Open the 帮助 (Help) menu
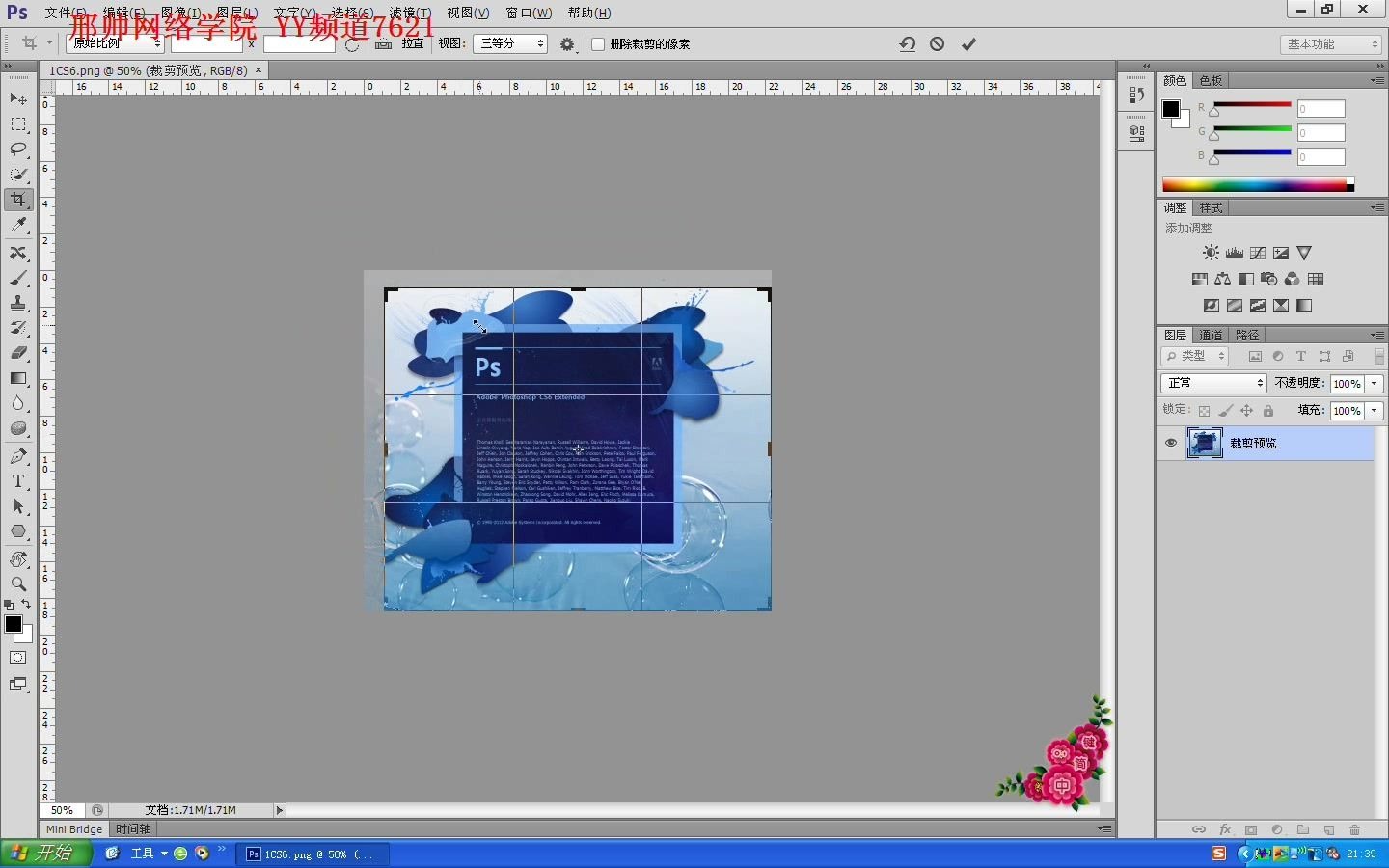Image resolution: width=1389 pixels, height=868 pixels. click(x=589, y=13)
